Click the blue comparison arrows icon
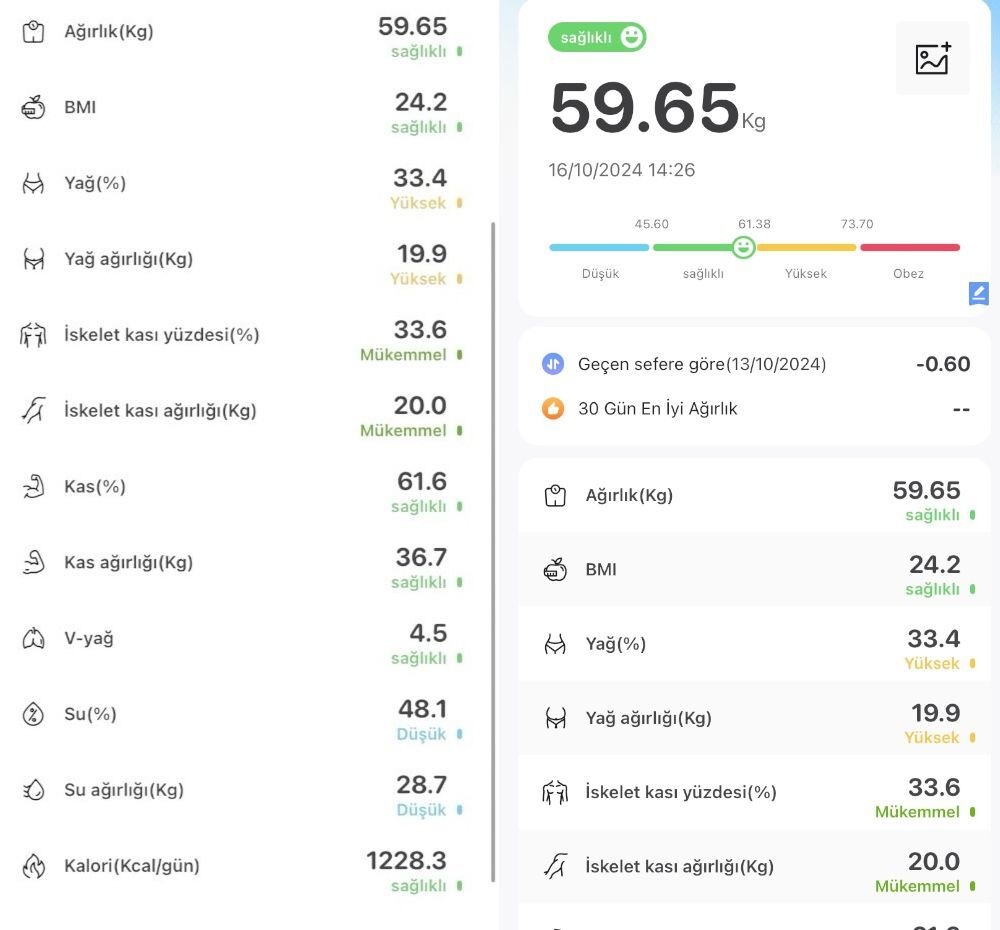Screen dimensions: 1000x930 (553, 364)
